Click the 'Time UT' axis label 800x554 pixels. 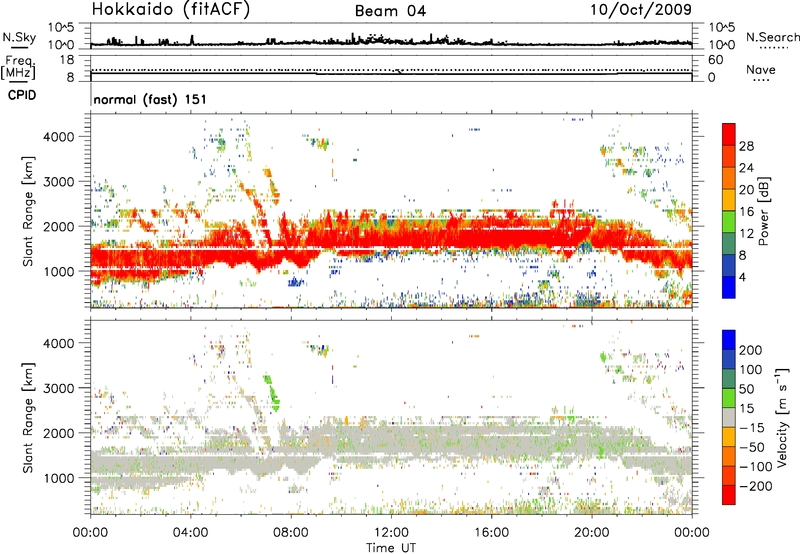coord(391,548)
